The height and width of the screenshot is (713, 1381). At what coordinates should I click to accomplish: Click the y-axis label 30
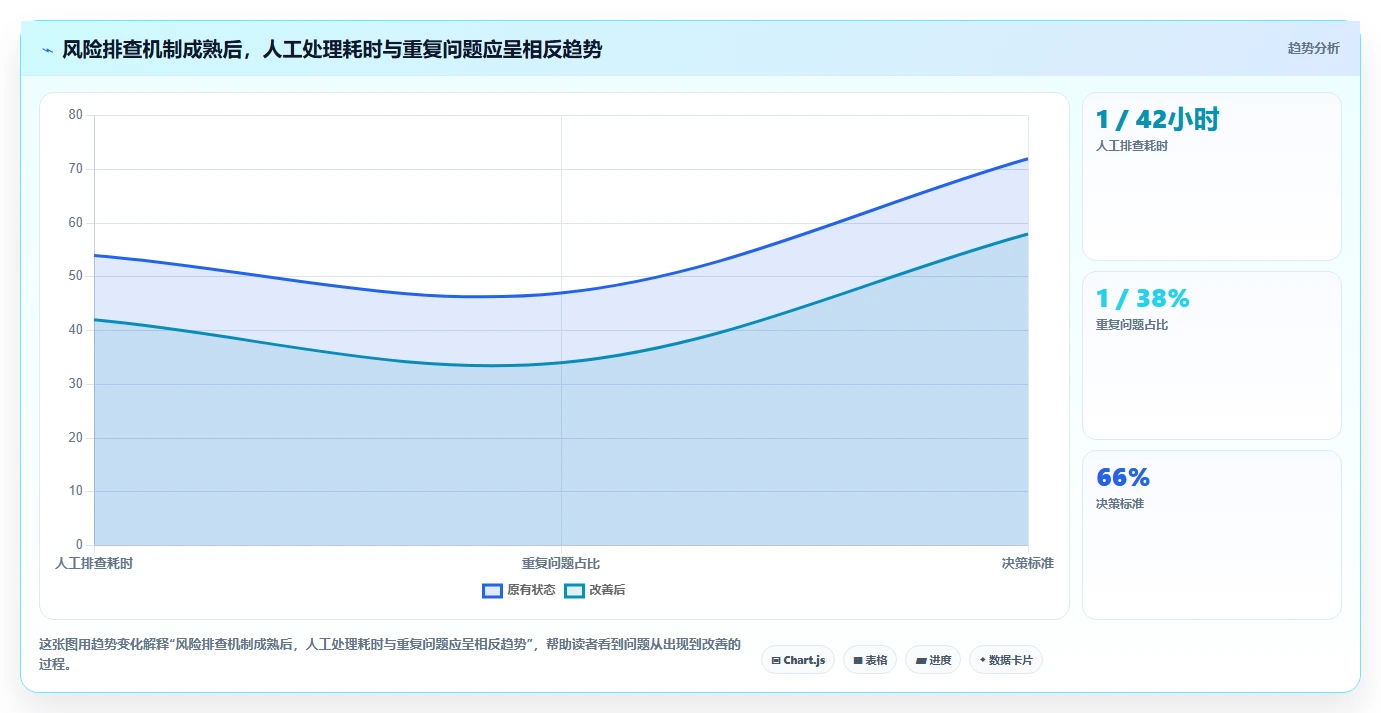point(76,384)
